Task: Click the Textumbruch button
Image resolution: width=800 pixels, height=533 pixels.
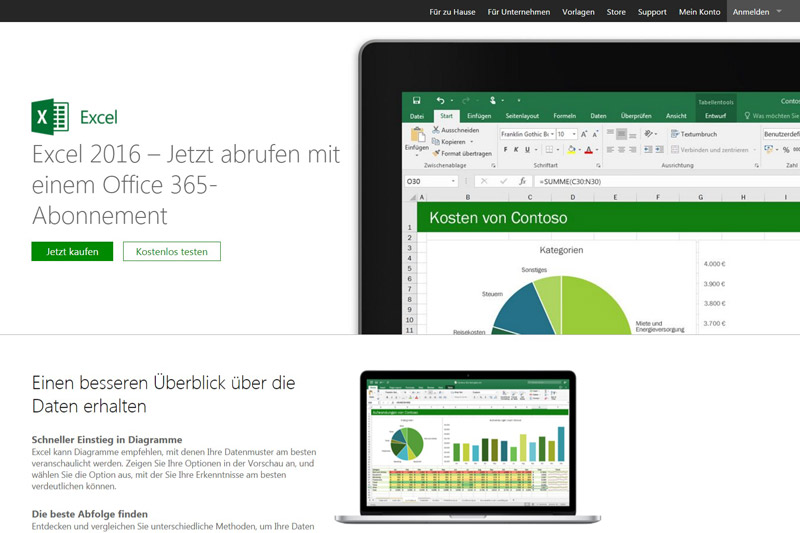Action: click(694, 134)
